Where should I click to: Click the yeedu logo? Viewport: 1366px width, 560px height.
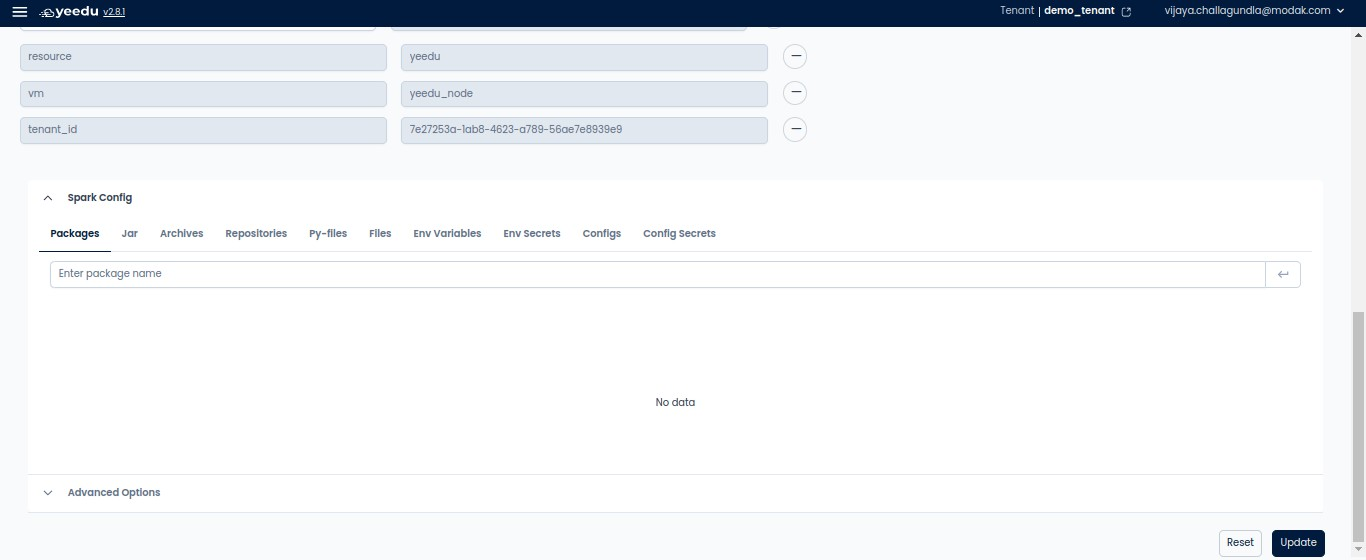(68, 12)
